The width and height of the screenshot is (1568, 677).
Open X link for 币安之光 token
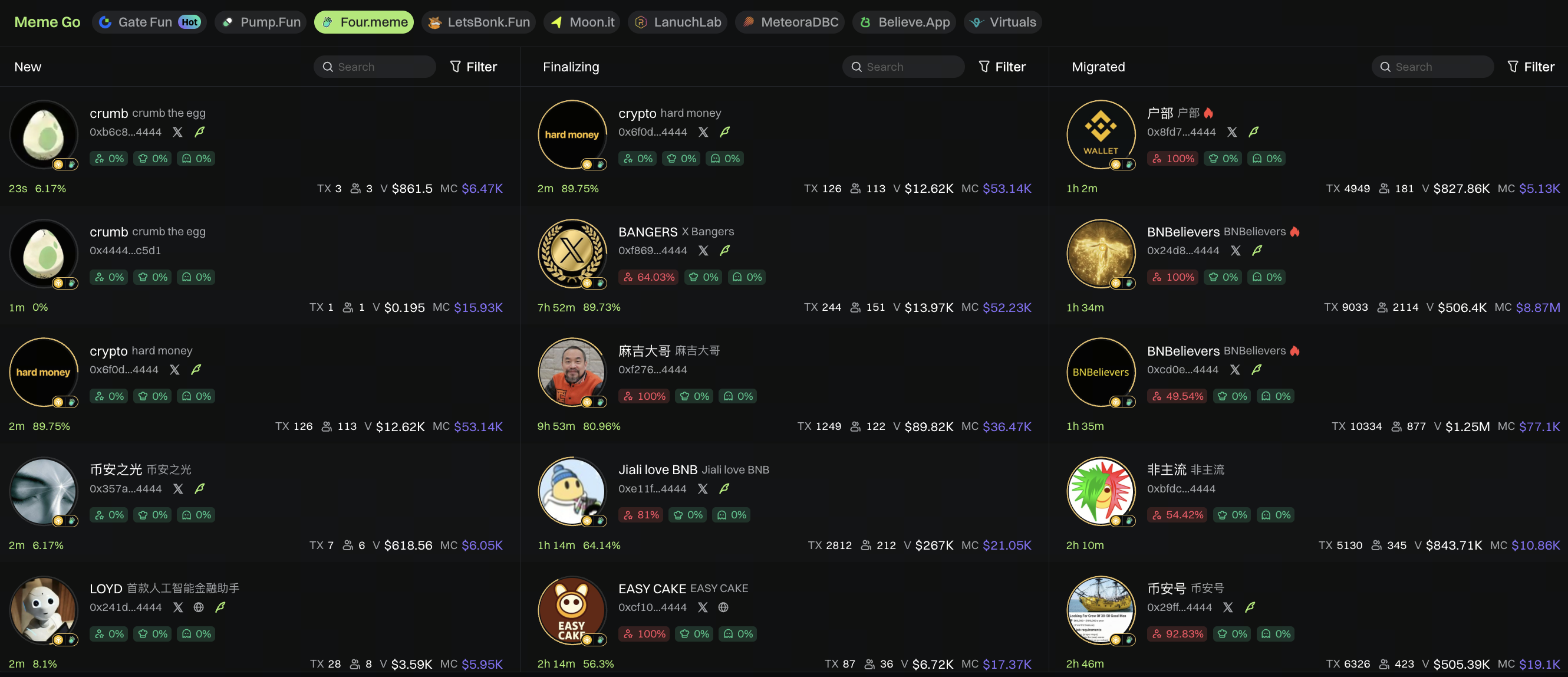pyautogui.click(x=178, y=488)
